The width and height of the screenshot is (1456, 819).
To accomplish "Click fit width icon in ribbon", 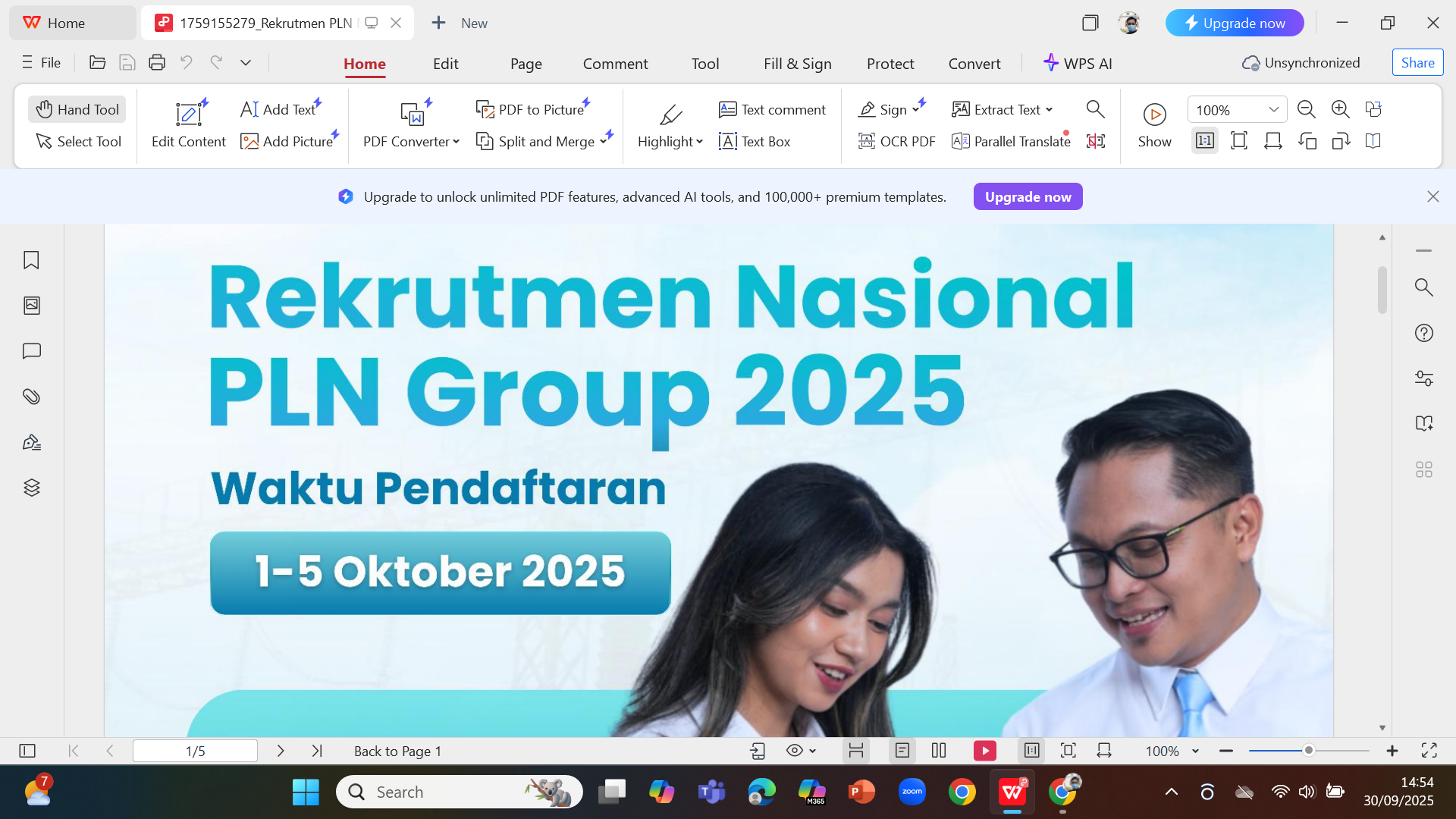I will coord(1272,141).
